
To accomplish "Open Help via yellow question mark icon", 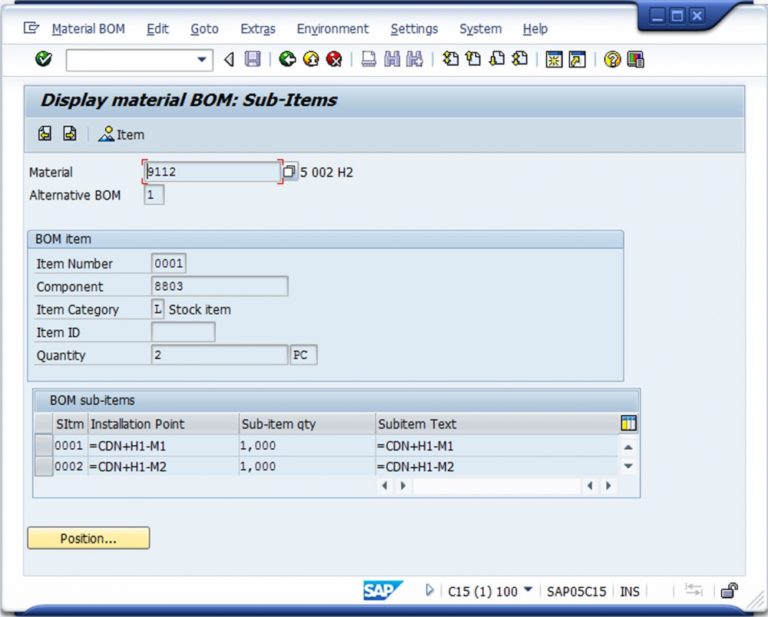I will point(612,60).
